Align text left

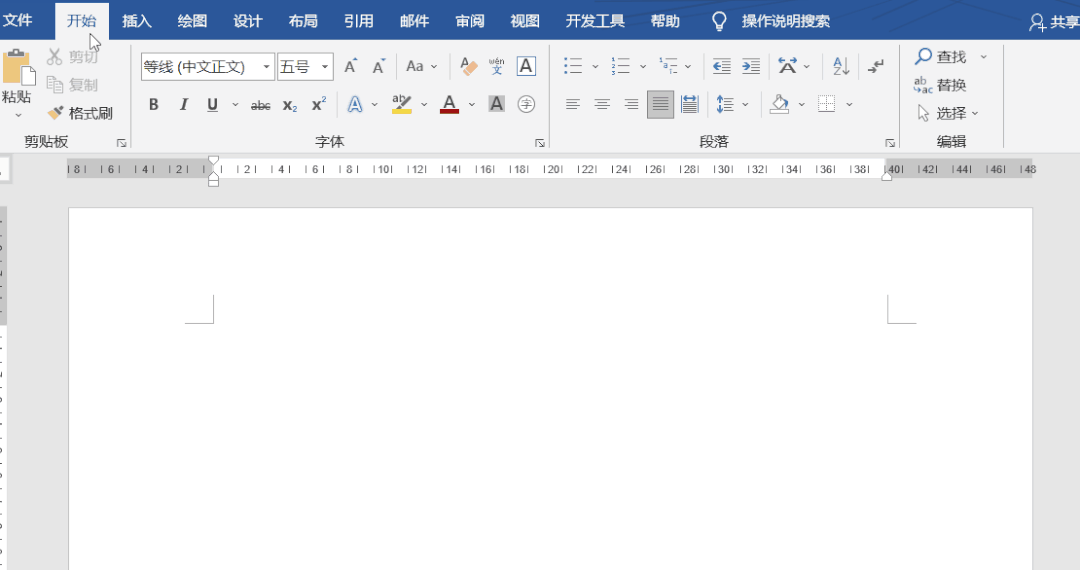click(572, 105)
